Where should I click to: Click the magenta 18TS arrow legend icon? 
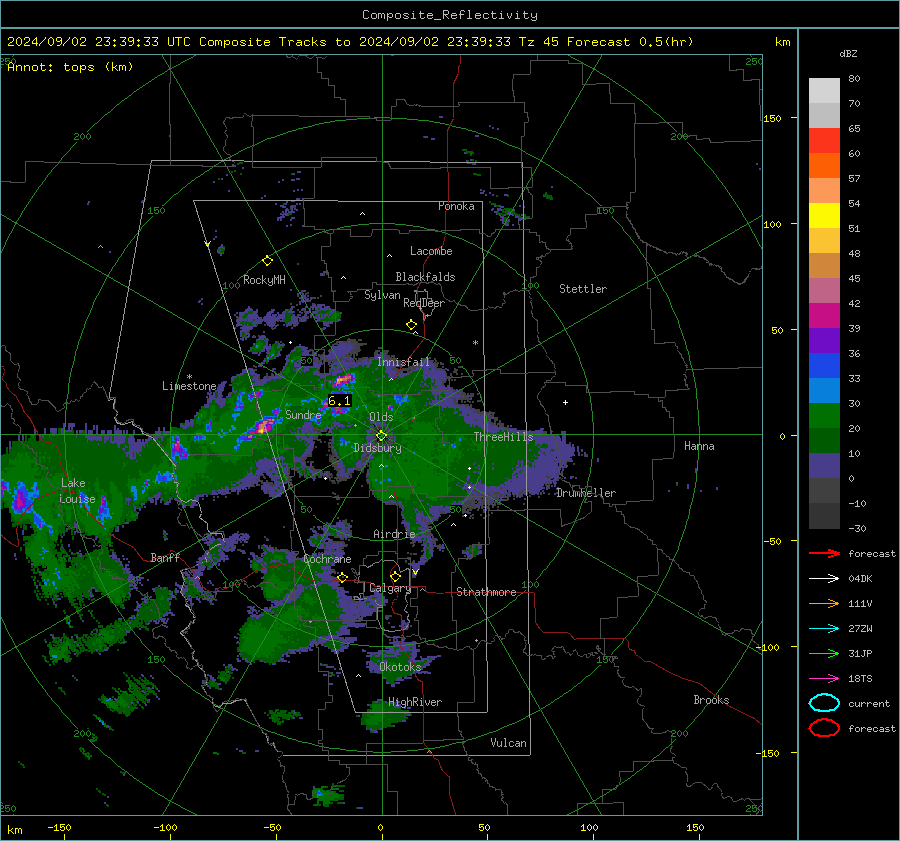pos(824,679)
